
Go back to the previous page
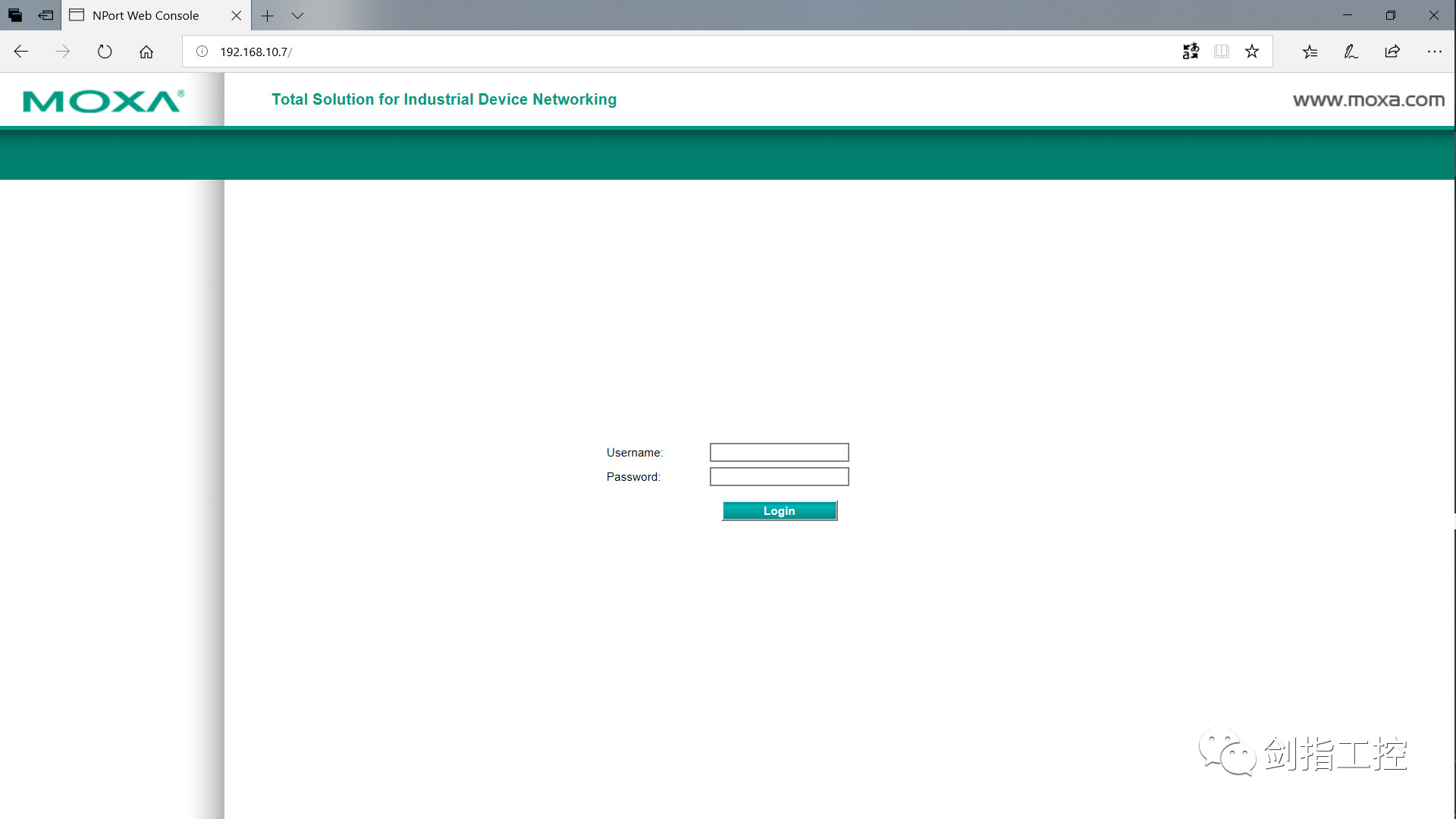coord(21,52)
